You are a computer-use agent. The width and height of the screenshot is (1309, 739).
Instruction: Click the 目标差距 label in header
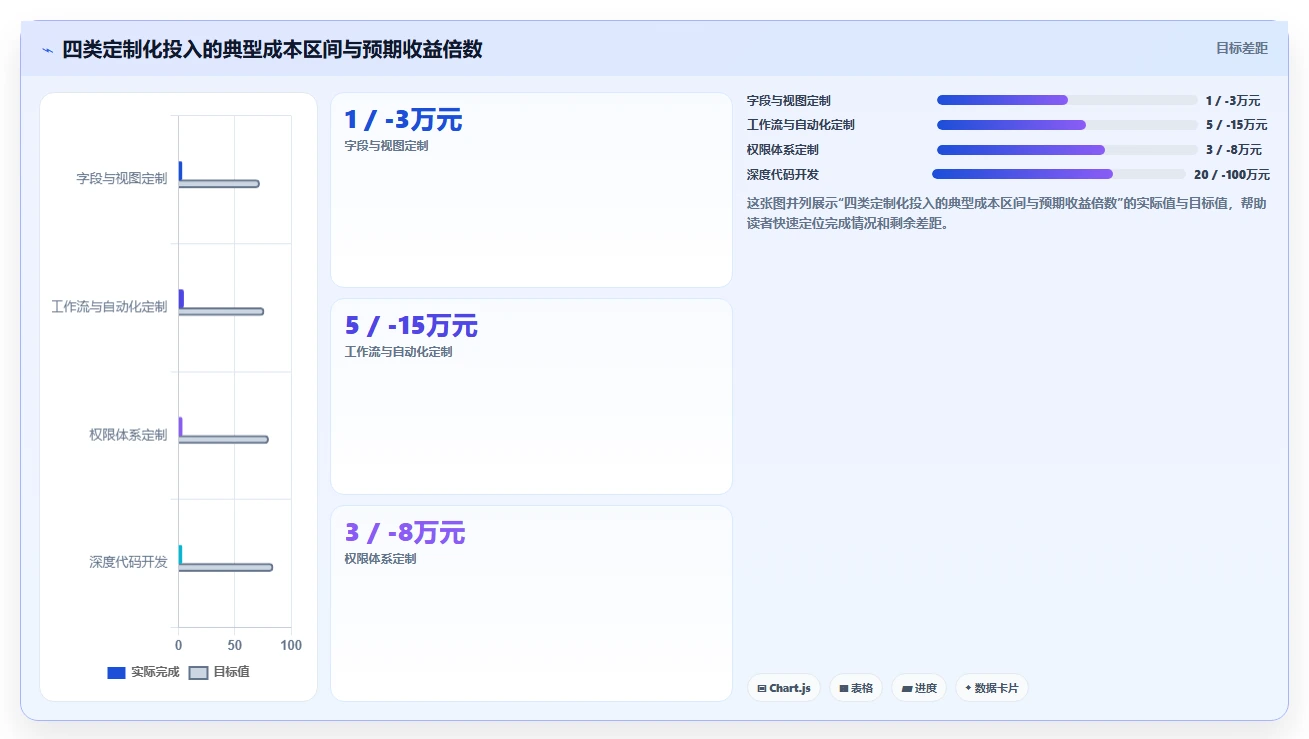coord(1242,48)
